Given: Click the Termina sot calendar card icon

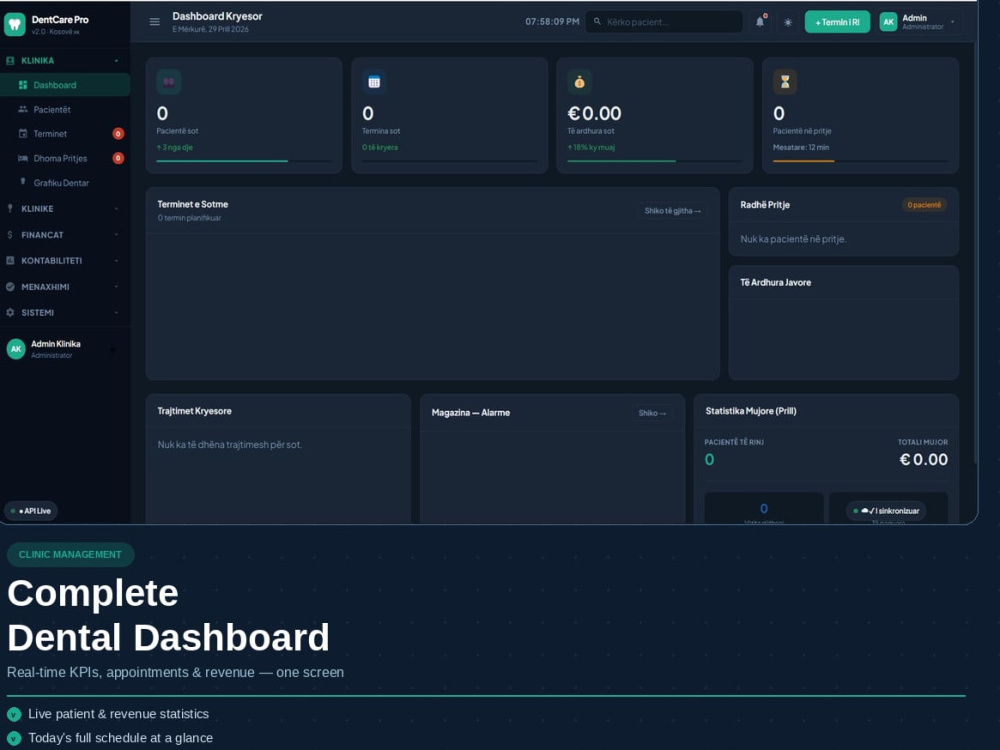Looking at the screenshot, I should click(374, 82).
